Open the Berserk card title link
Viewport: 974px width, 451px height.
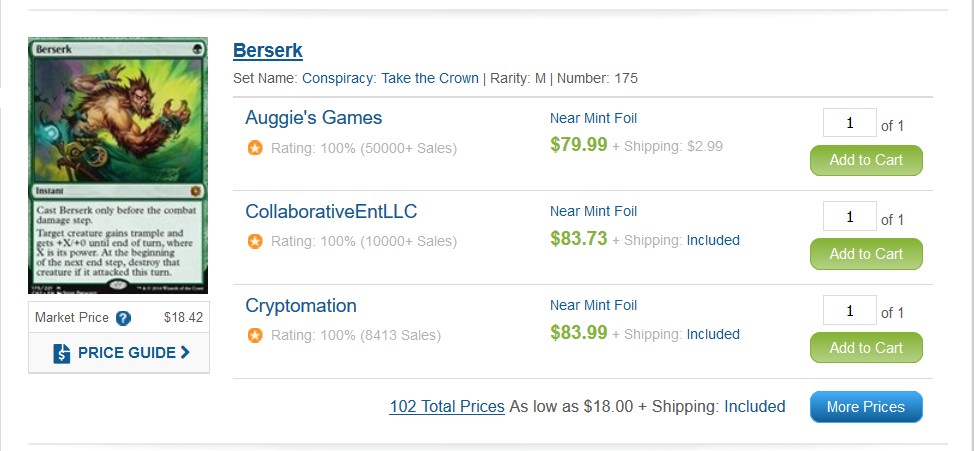click(267, 50)
